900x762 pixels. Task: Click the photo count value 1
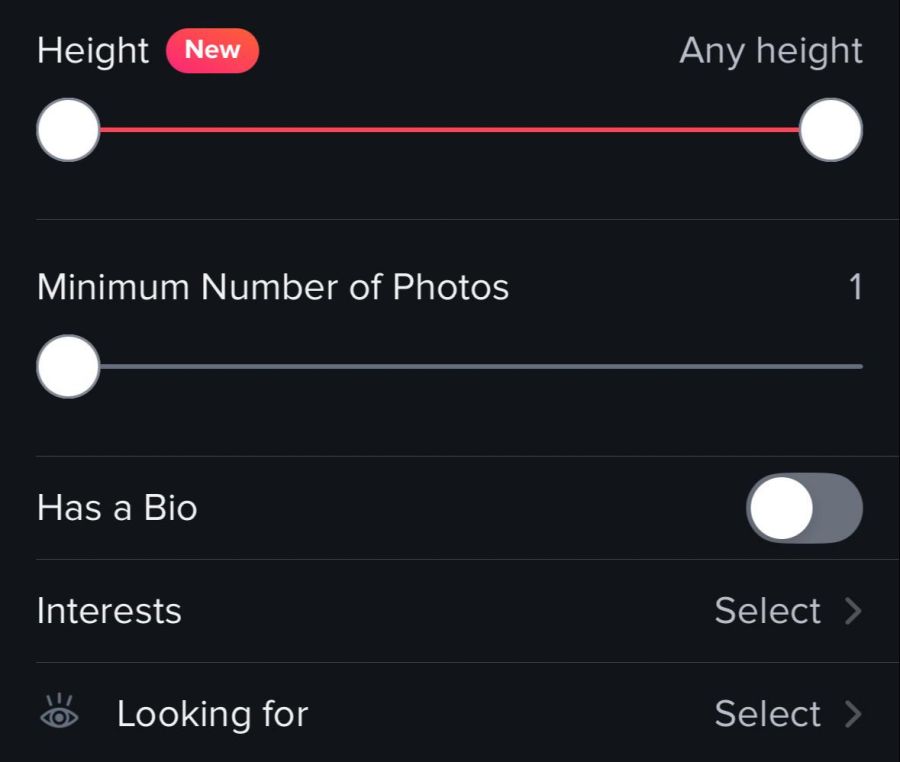click(x=854, y=288)
